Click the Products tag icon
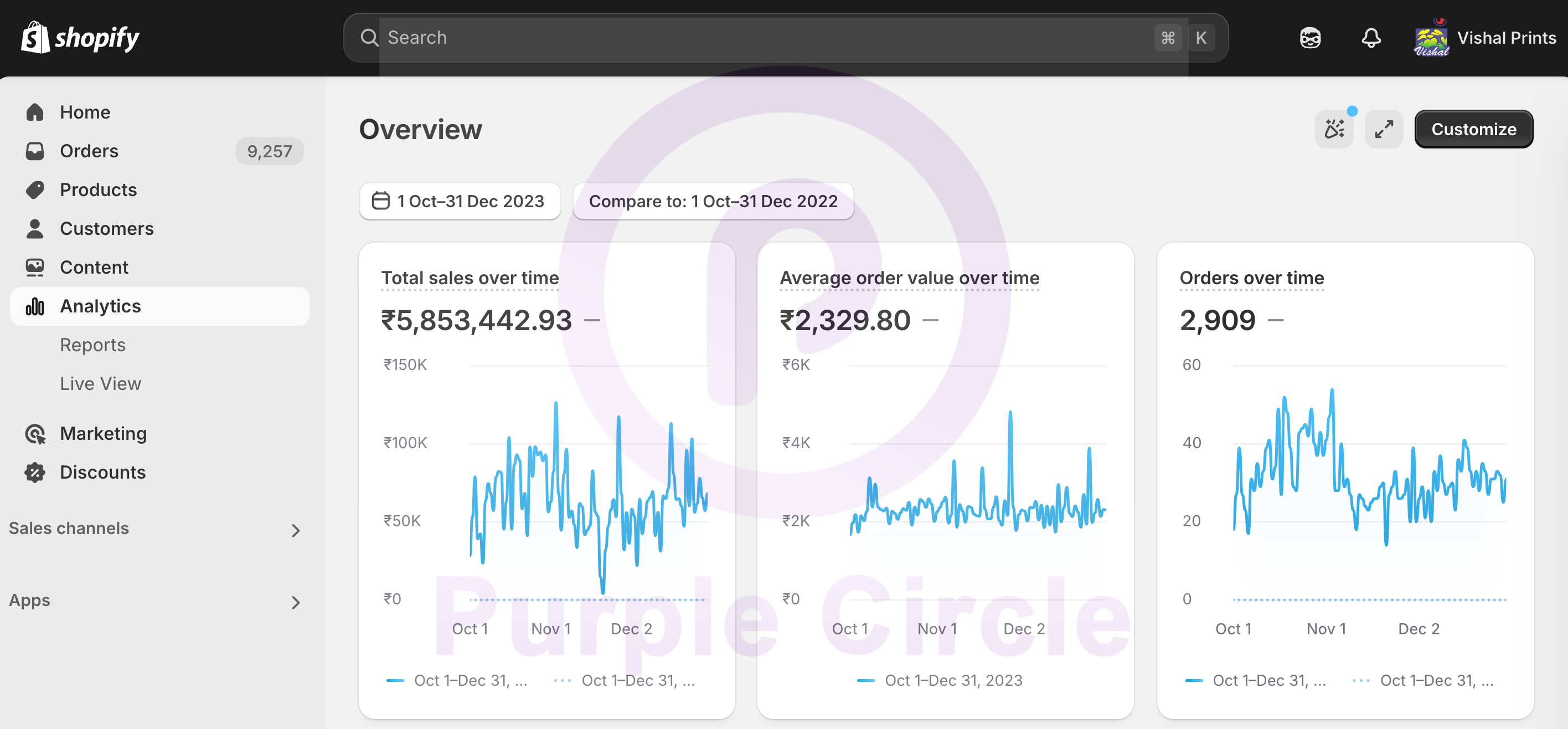The image size is (1568, 729). pos(35,190)
